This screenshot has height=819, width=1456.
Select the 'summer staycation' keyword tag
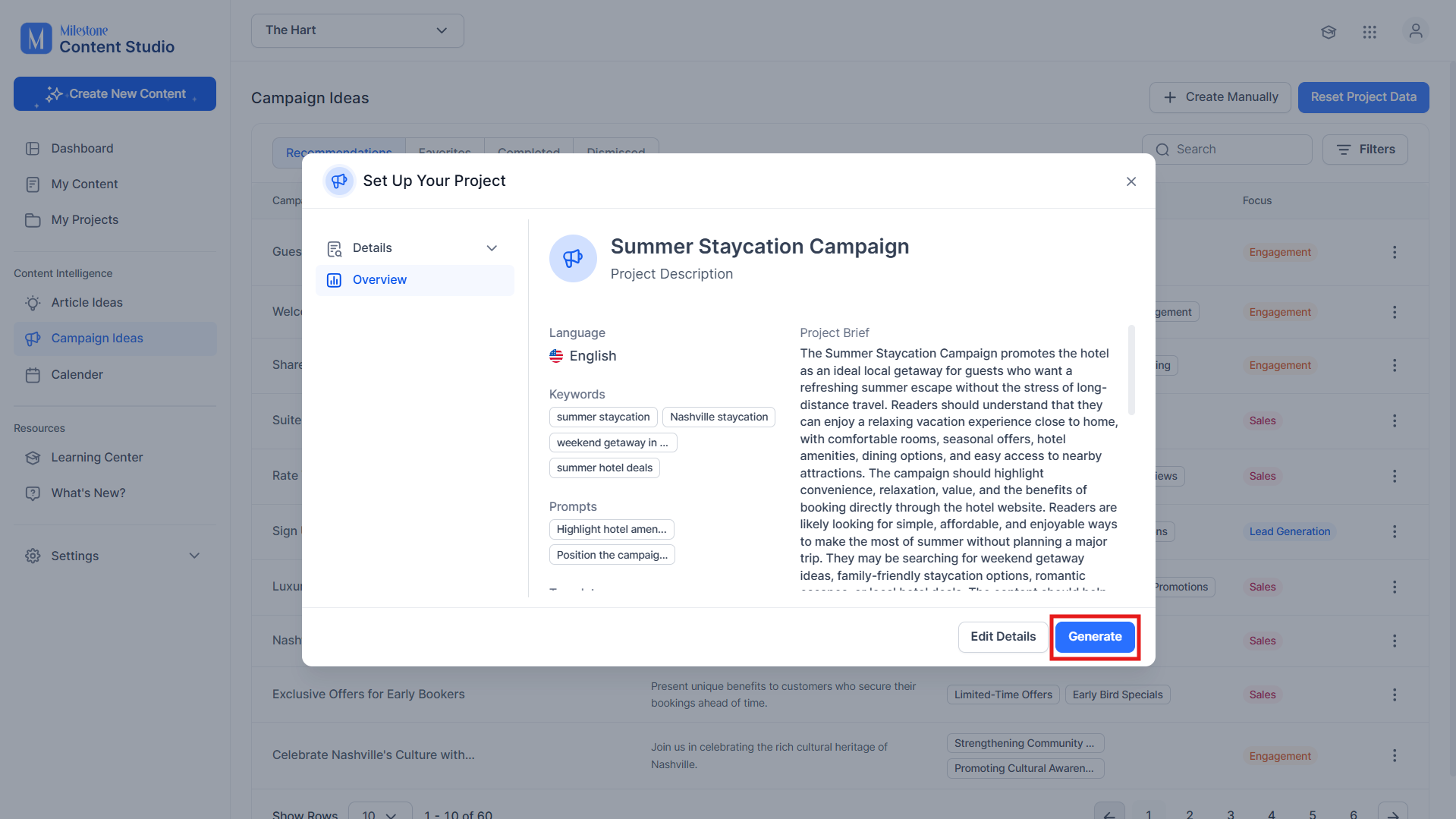603,417
